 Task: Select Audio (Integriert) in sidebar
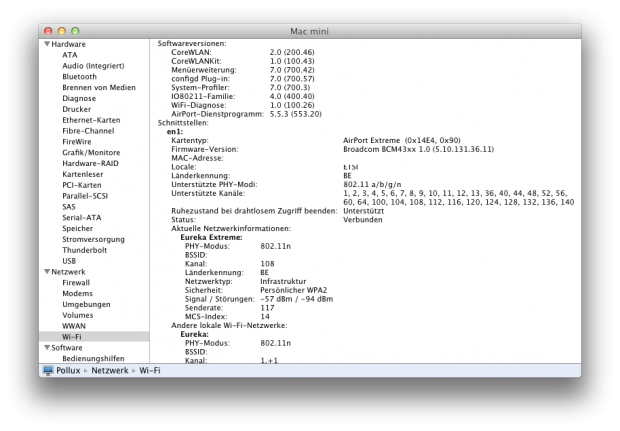coord(93,66)
